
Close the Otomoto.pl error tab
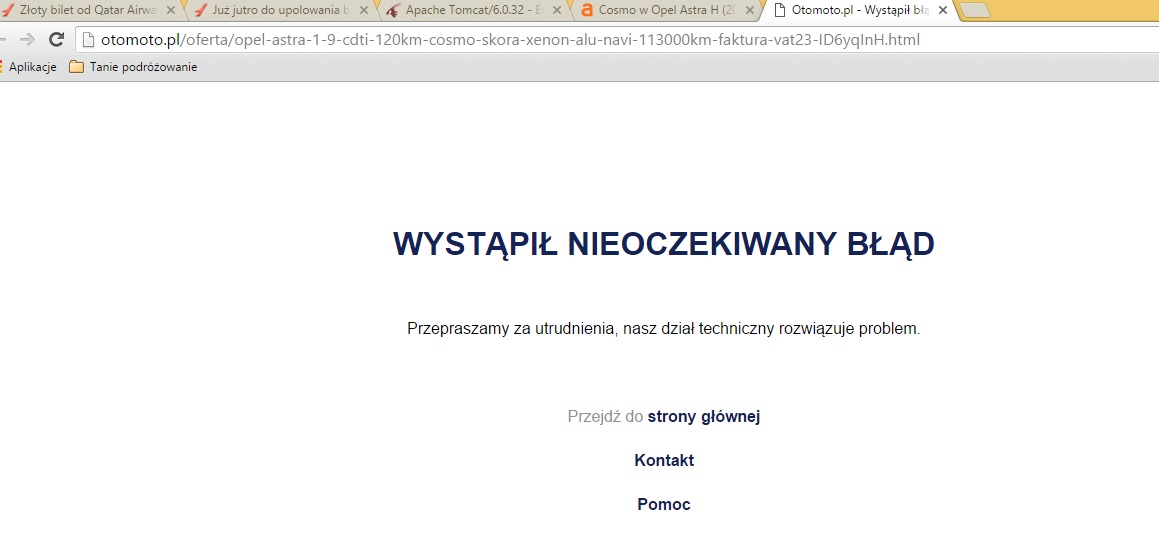coord(942,10)
